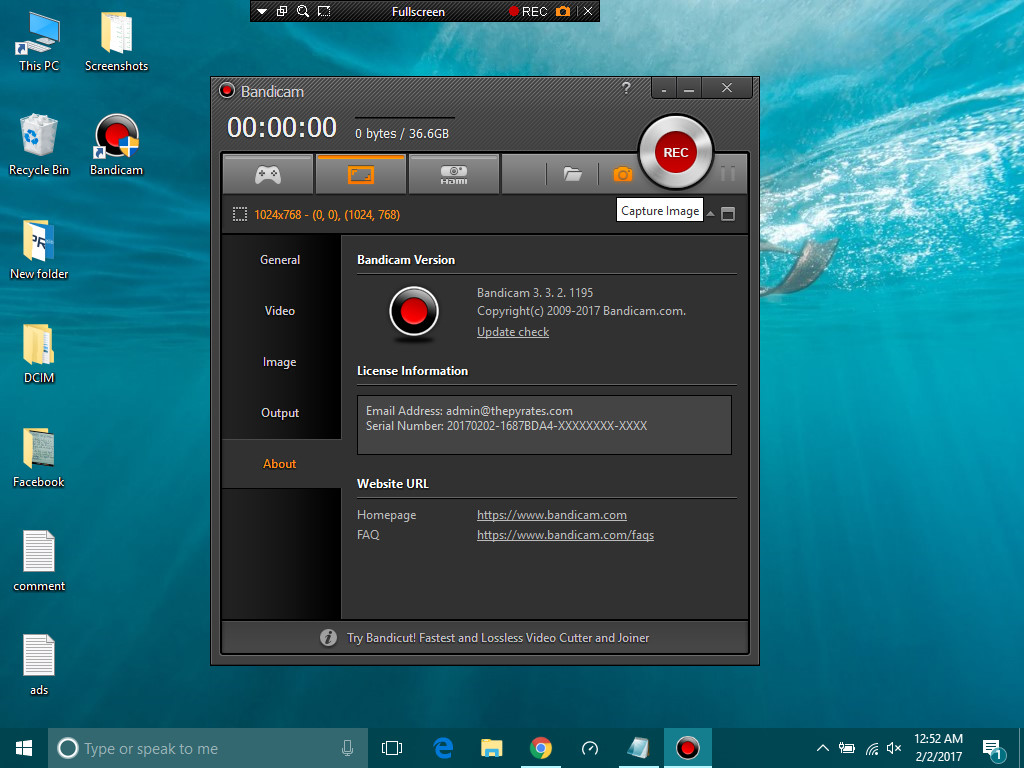Click the pause button beside REC
This screenshot has height=768, width=1024.
728,173
